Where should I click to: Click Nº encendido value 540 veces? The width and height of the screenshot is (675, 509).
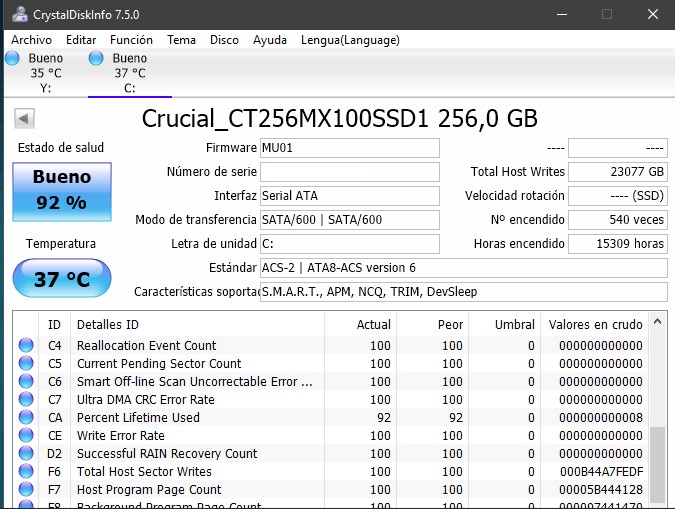pos(618,220)
